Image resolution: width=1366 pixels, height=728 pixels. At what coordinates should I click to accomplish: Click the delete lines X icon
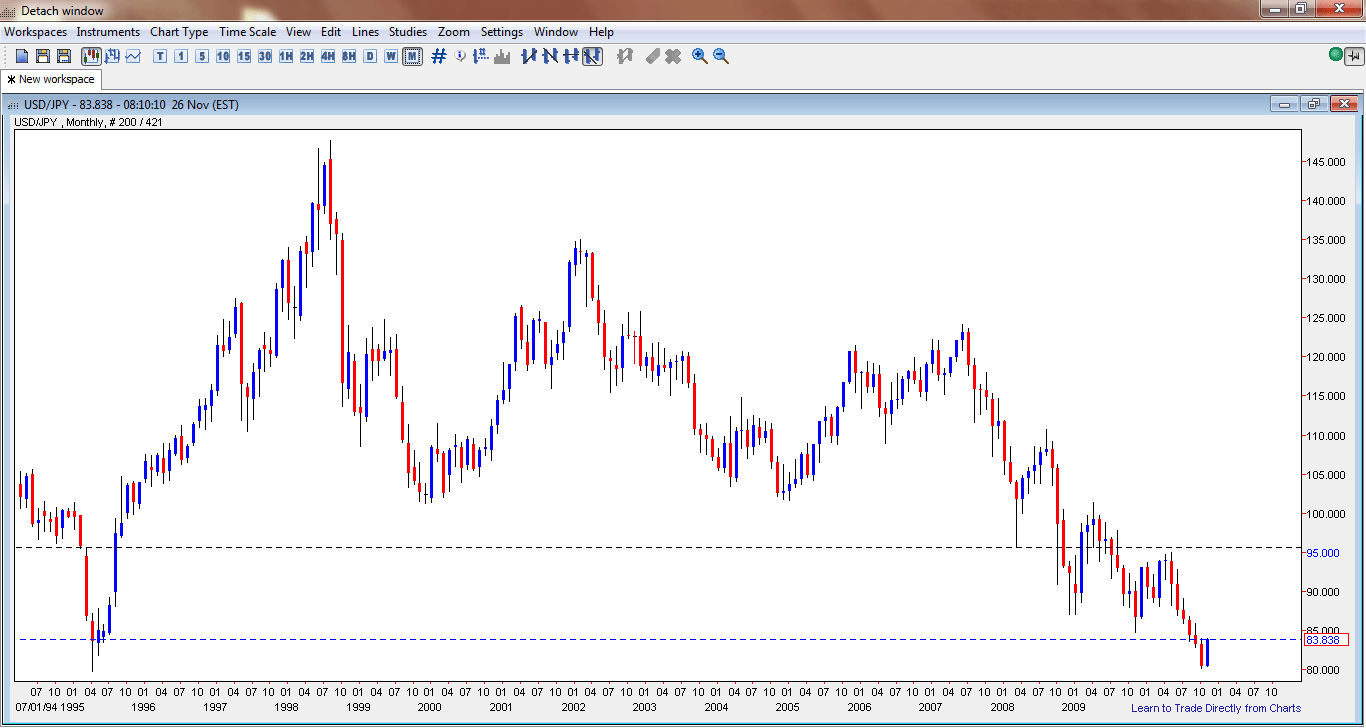673,56
